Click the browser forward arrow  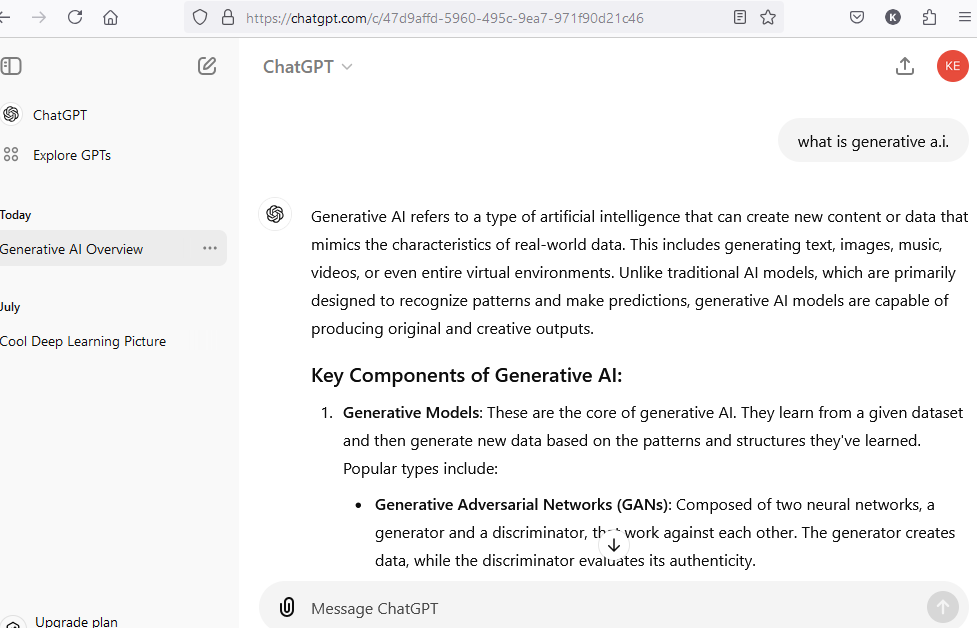[x=39, y=17]
